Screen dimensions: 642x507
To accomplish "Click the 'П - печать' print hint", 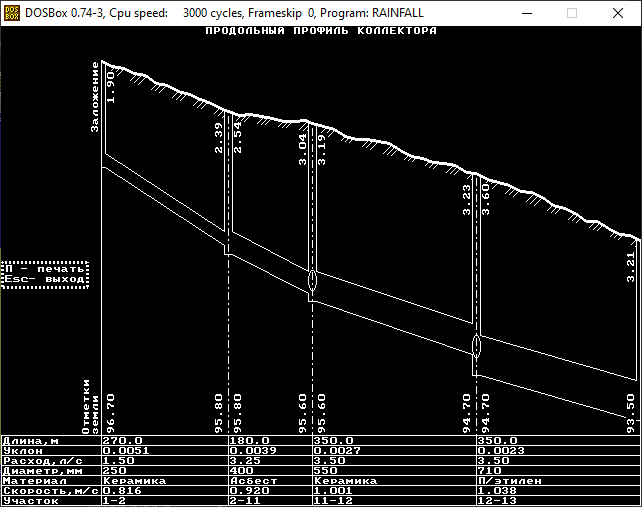I will pos(45,269).
